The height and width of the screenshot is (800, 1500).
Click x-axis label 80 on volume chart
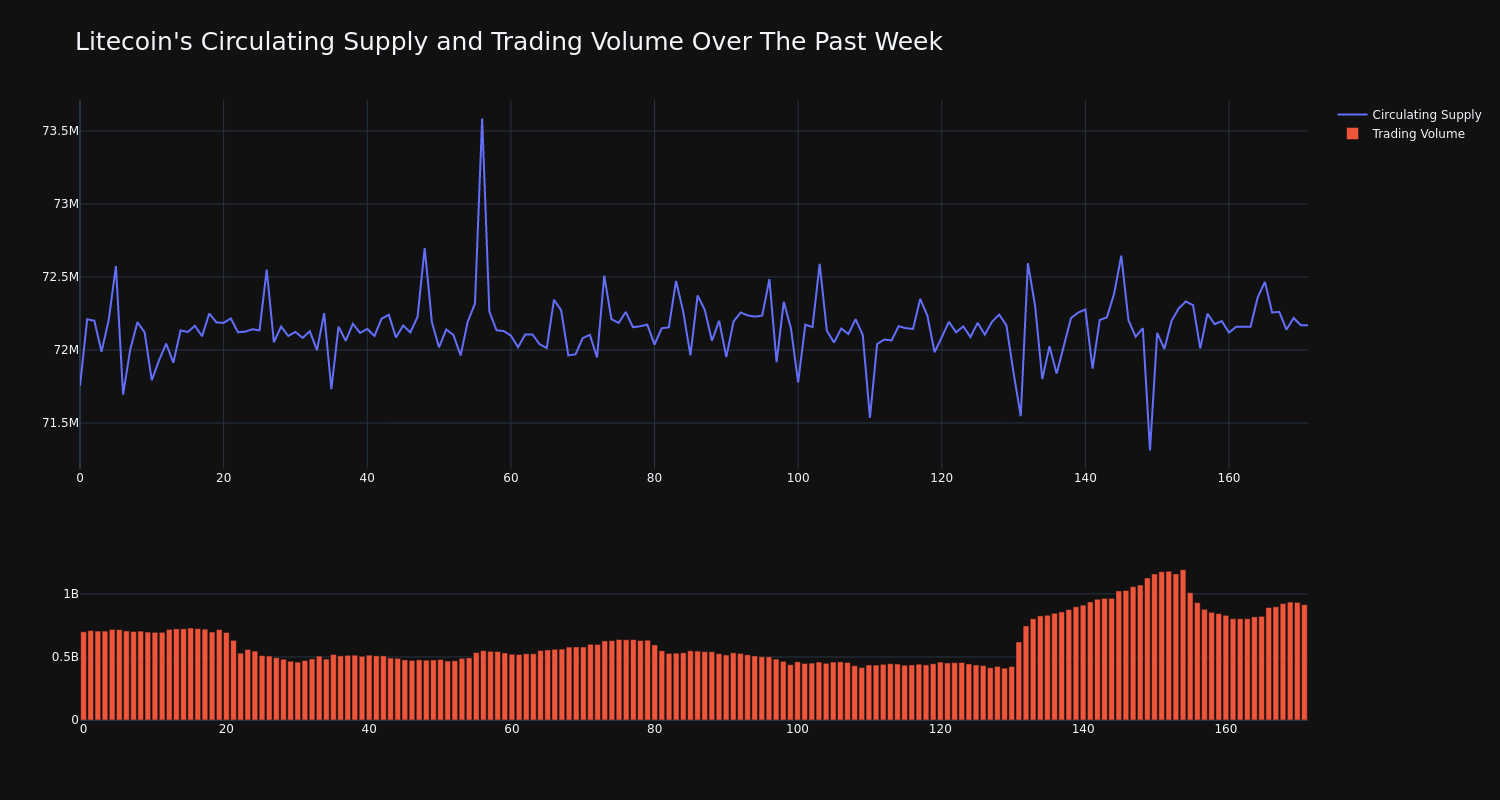(x=655, y=729)
